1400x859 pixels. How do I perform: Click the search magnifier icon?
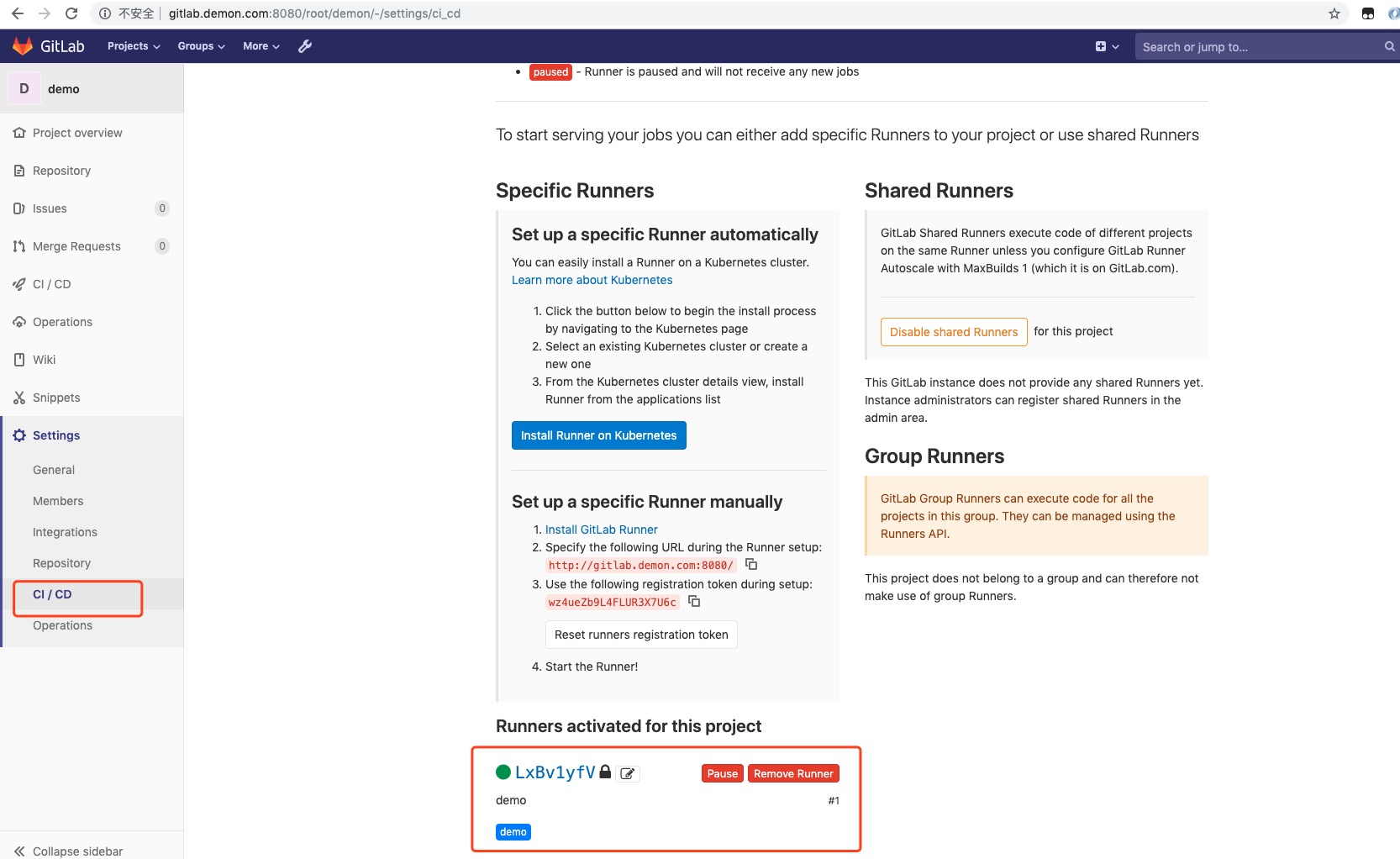point(1389,46)
